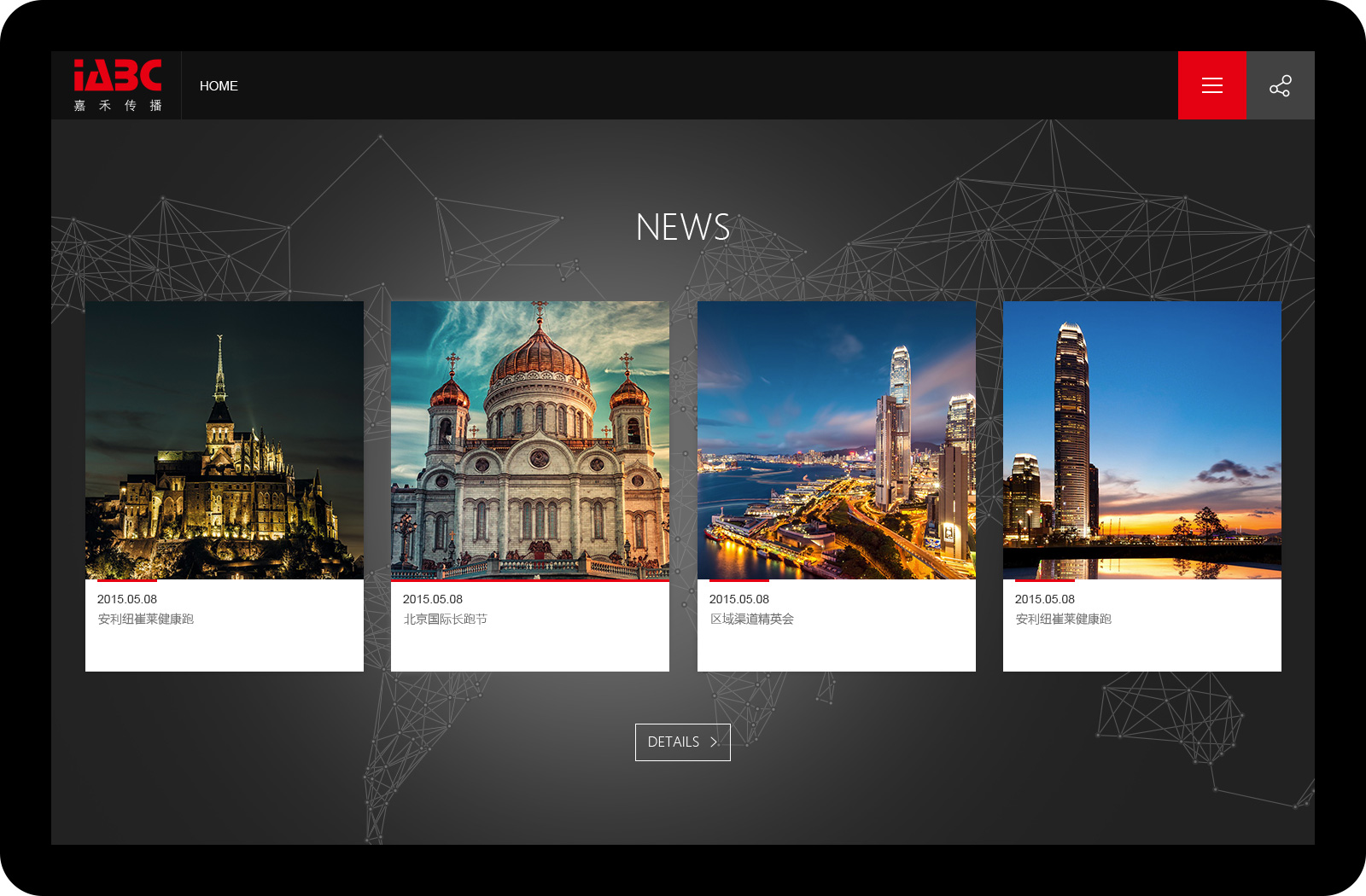Click 安利纽崔莱健康跑 under the castle photo
The height and width of the screenshot is (896, 1366).
click(x=145, y=620)
